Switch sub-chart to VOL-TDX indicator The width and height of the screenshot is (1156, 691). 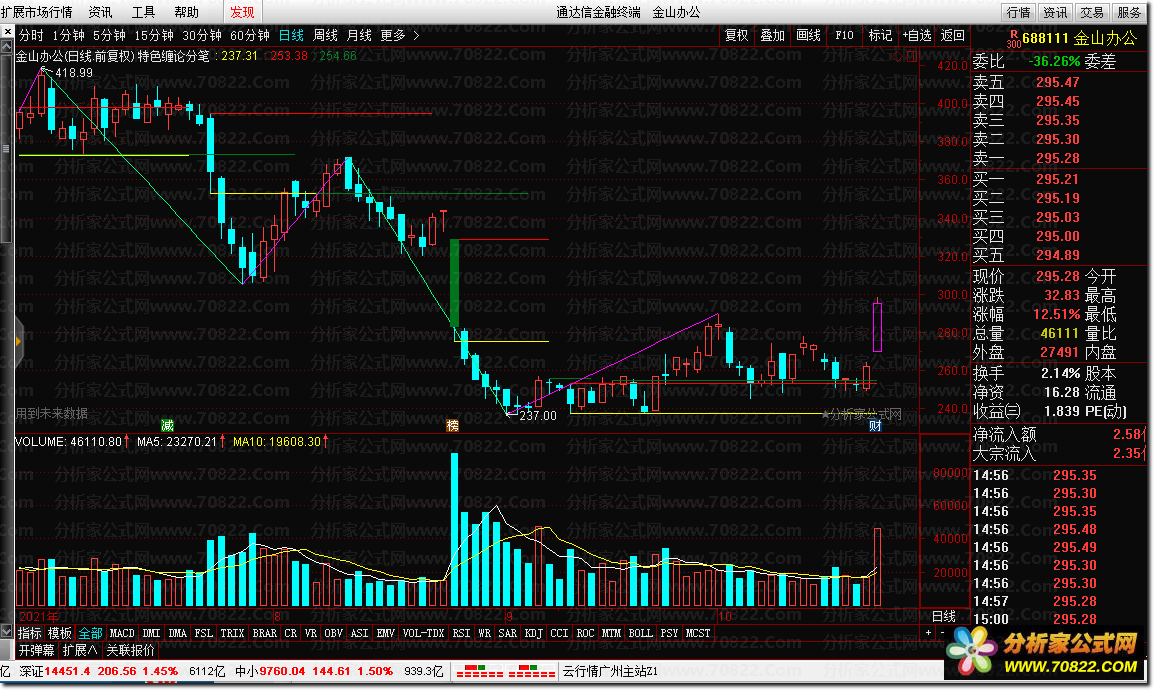pyautogui.click(x=423, y=633)
